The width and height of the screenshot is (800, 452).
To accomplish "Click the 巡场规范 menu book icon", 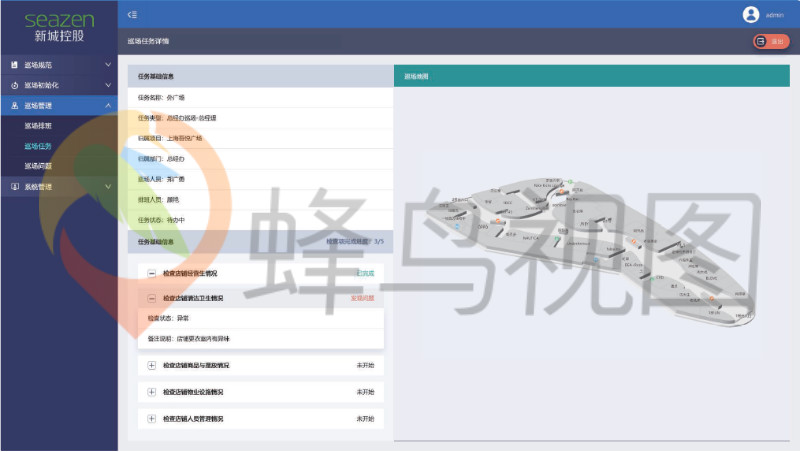I will coord(14,65).
